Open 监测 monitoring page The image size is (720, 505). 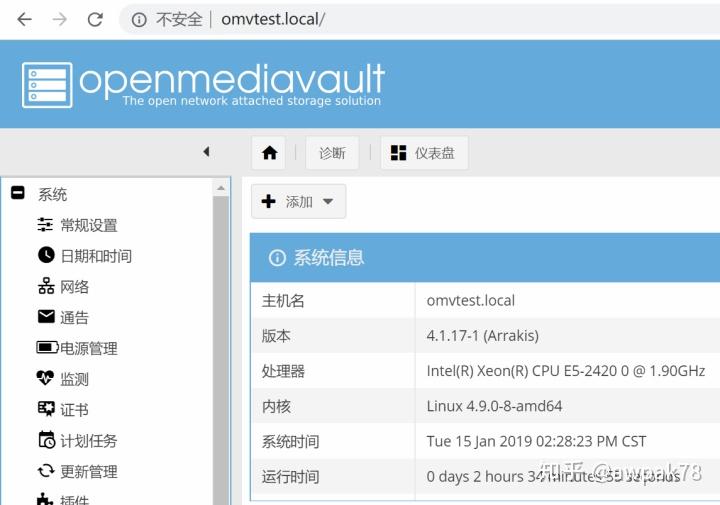coord(74,379)
